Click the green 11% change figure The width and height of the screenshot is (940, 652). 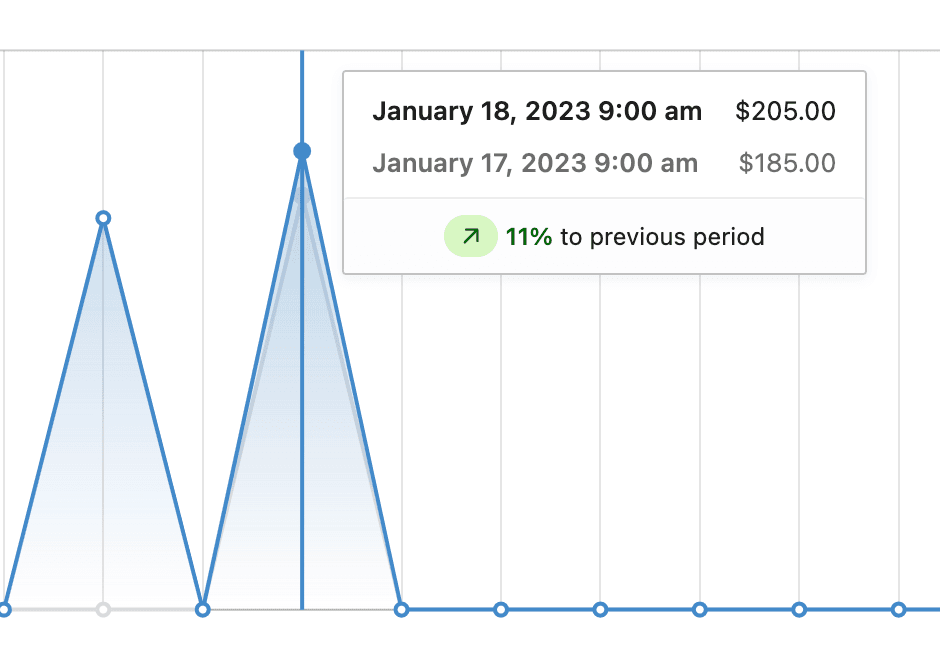coord(529,237)
